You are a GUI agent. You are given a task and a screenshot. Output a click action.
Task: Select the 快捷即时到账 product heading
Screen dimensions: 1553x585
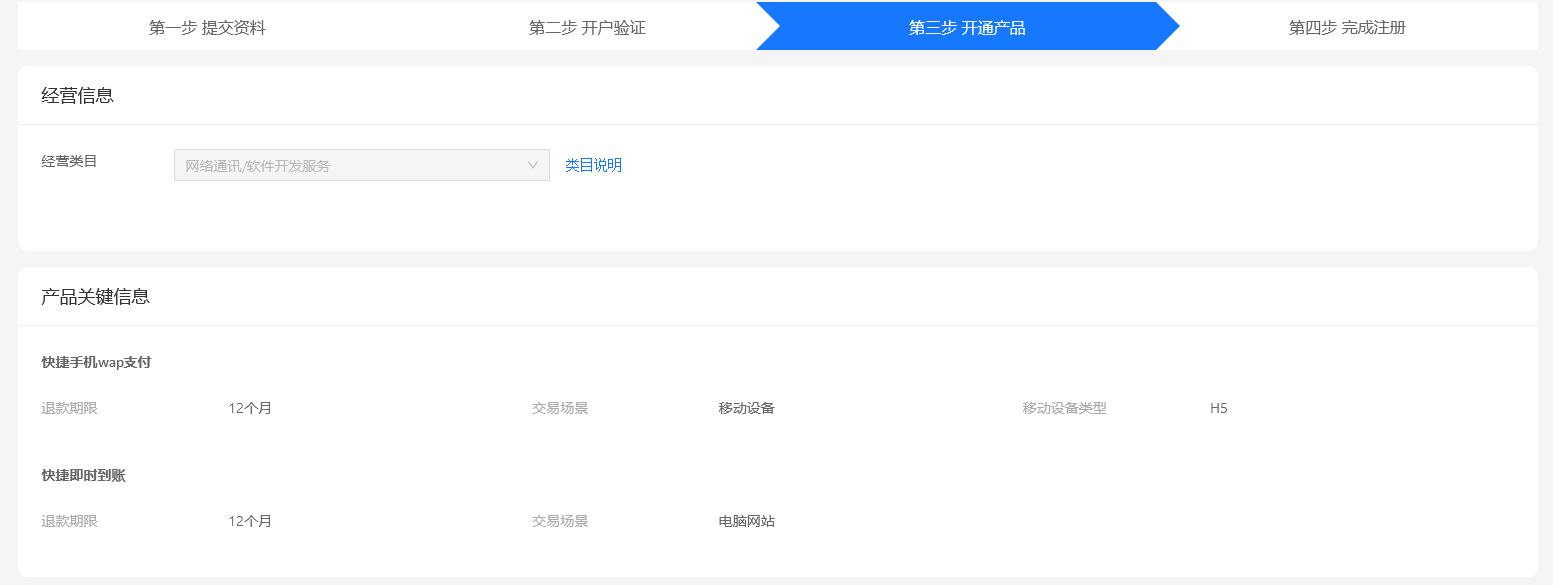[x=83, y=475]
